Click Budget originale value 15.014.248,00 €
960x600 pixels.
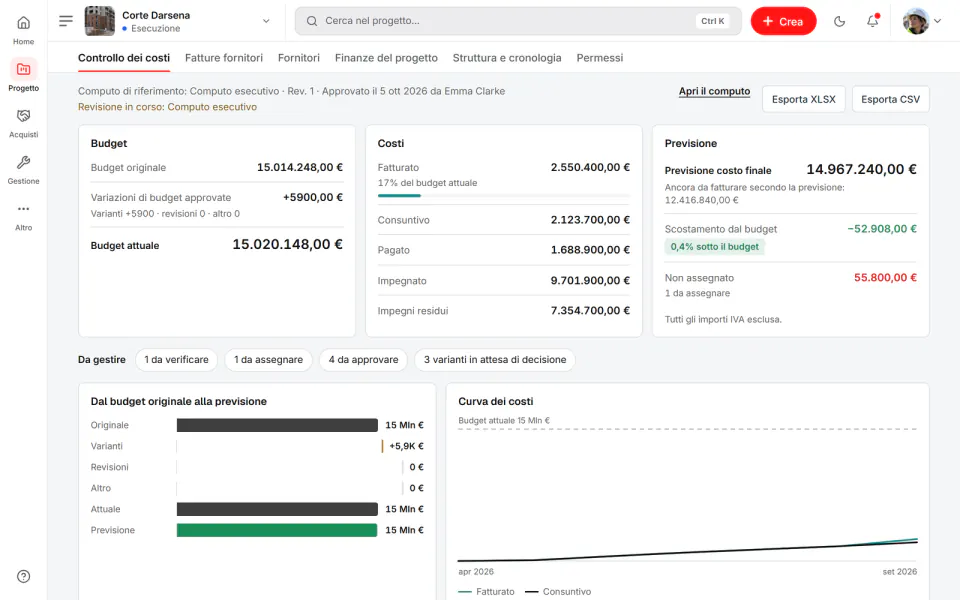(299, 167)
